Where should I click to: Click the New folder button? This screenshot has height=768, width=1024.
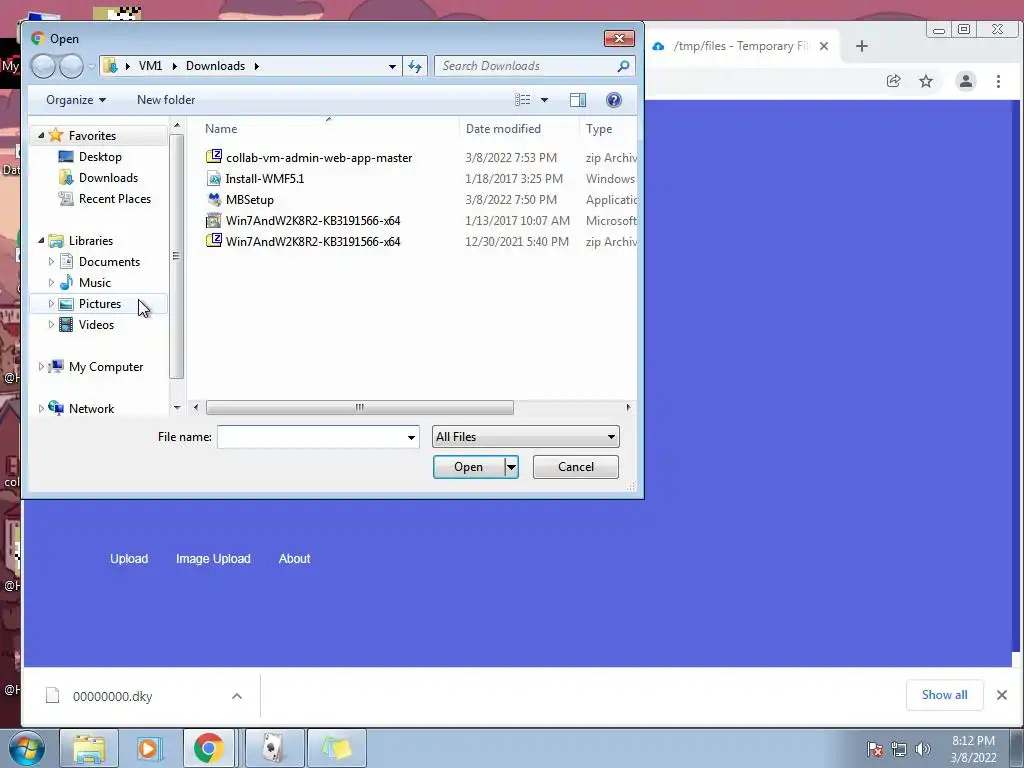pyautogui.click(x=166, y=100)
